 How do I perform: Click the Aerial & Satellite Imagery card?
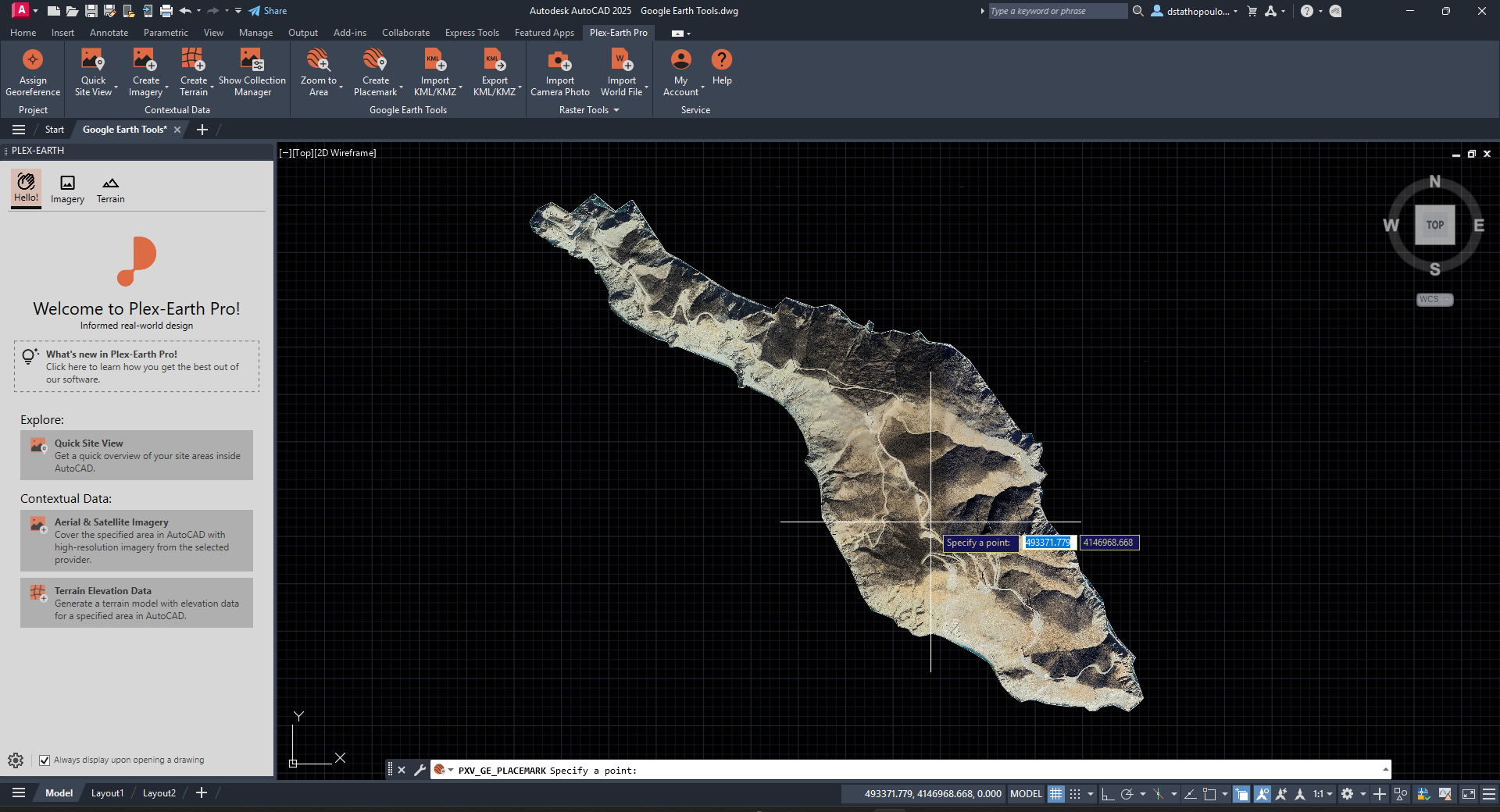coord(137,540)
